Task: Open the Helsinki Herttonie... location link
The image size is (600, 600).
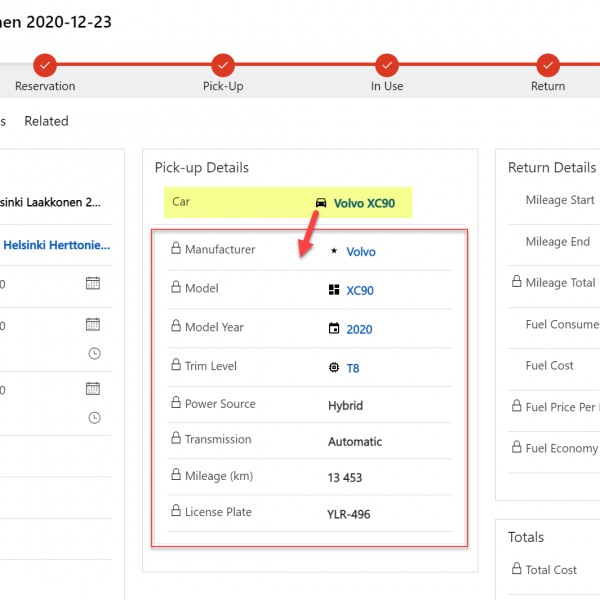Action: [57, 245]
